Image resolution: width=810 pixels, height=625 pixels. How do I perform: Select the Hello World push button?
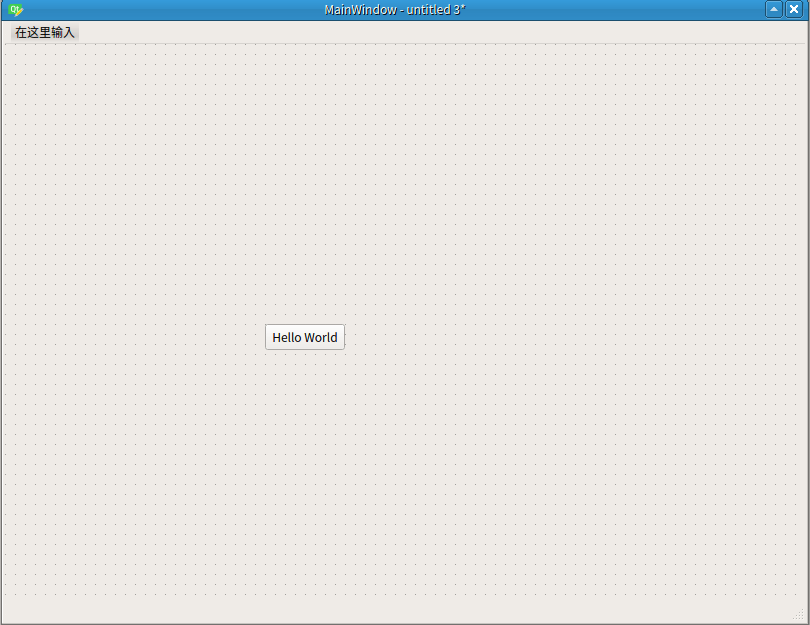point(305,337)
